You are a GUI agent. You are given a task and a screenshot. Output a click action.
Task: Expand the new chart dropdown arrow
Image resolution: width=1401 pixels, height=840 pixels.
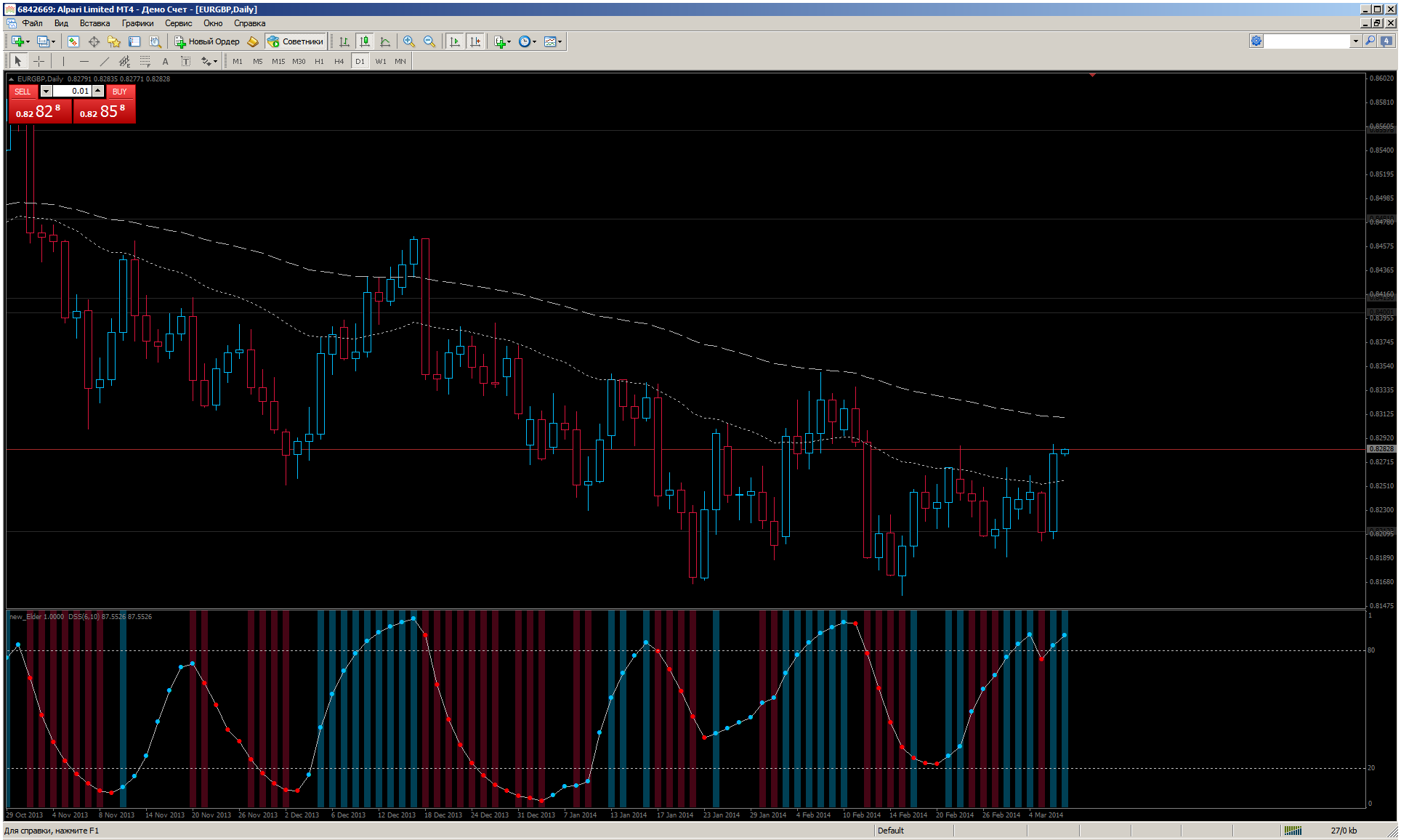point(28,41)
